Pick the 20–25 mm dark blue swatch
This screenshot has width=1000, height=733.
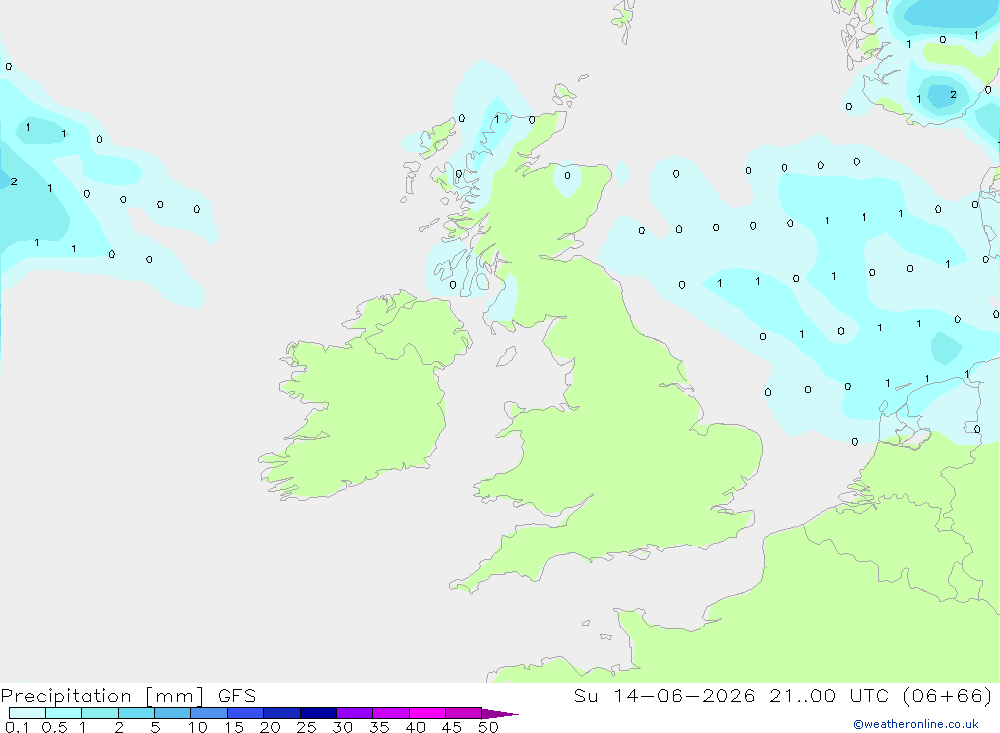tap(282, 713)
